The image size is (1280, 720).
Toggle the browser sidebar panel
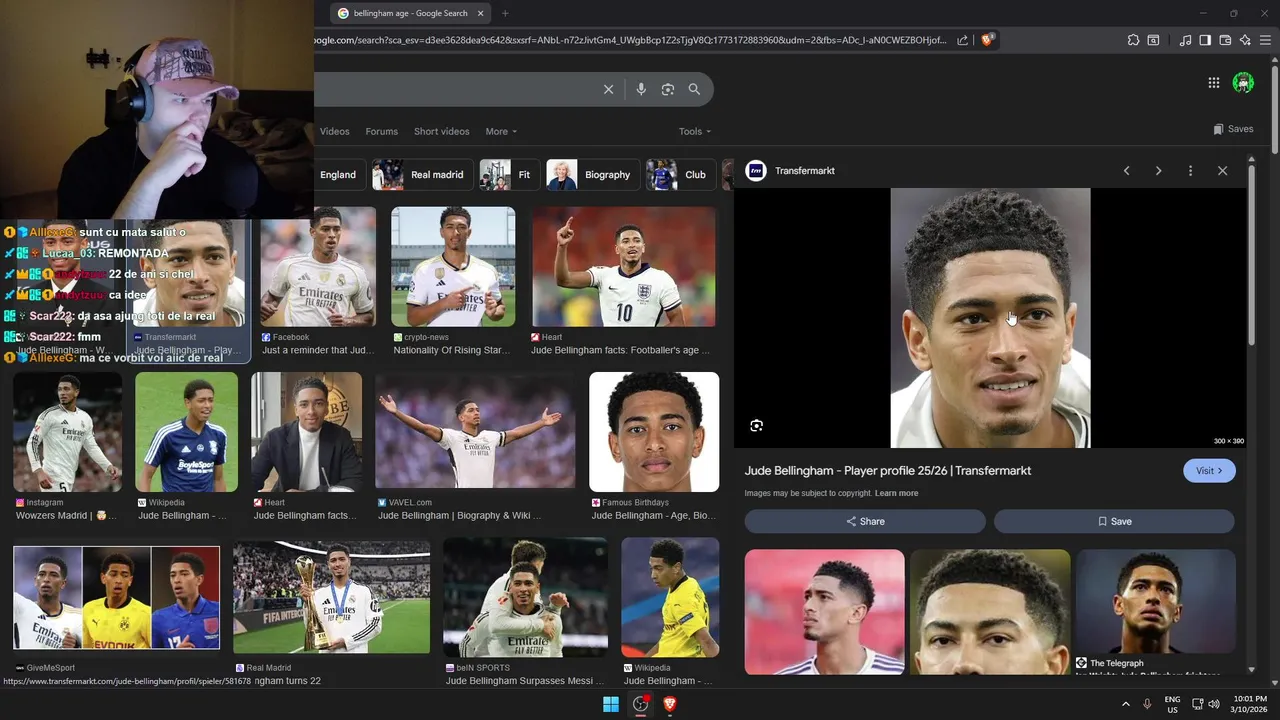tap(1205, 40)
